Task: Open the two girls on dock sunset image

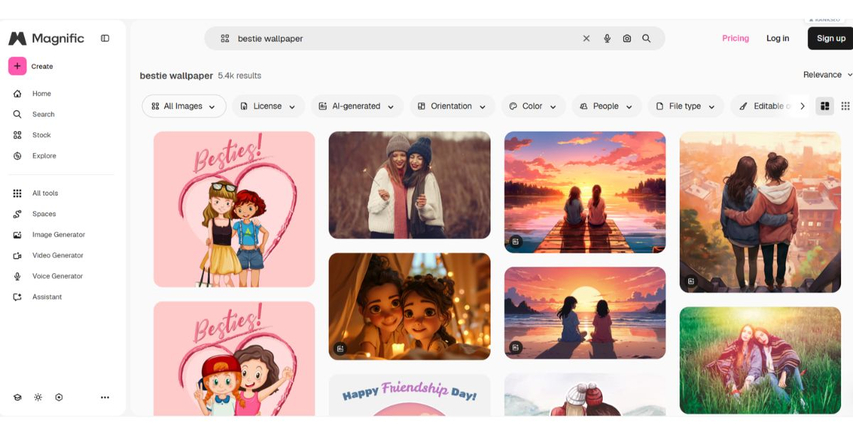Action: pyautogui.click(x=585, y=192)
